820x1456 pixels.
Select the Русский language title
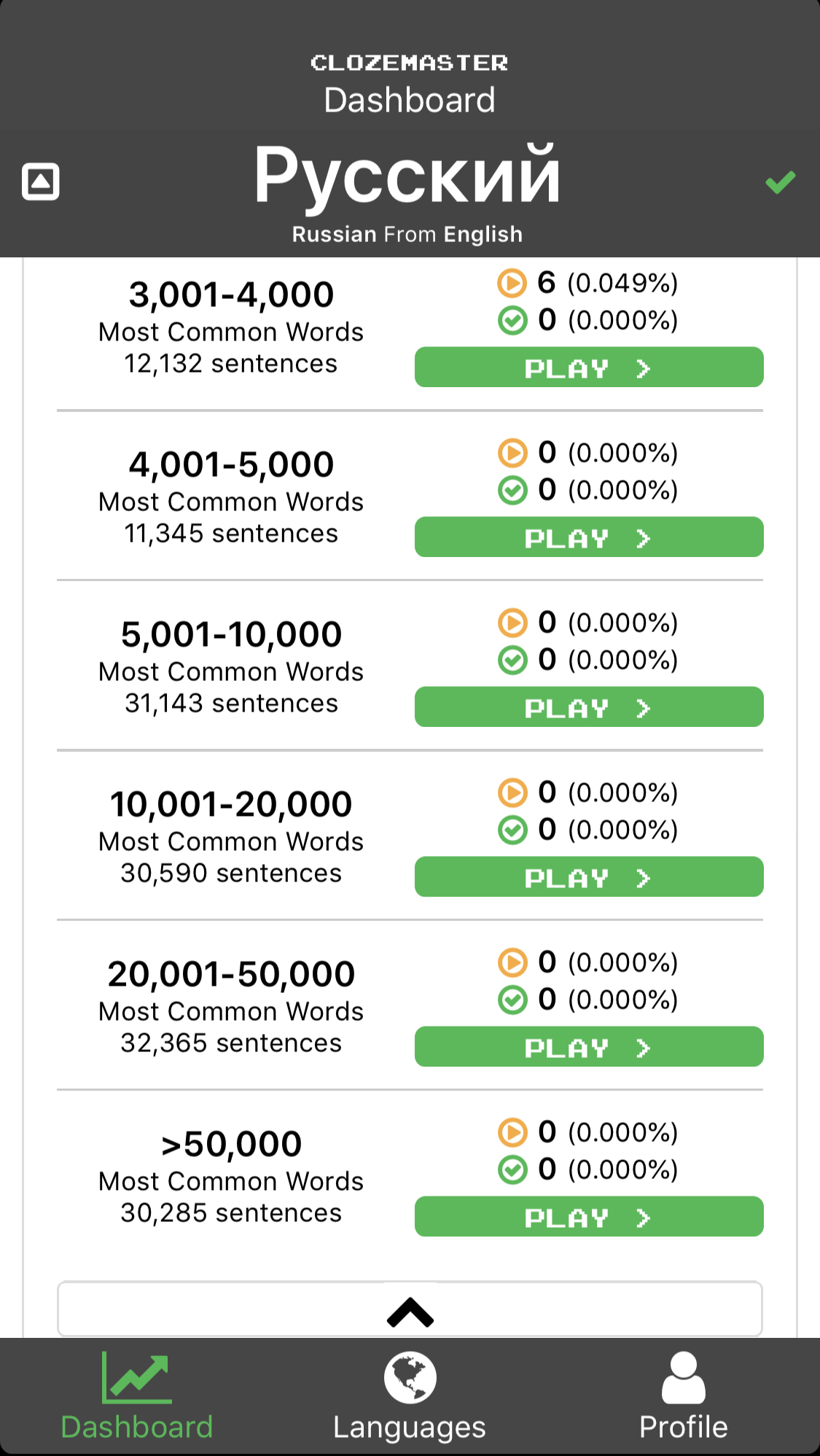tap(407, 176)
